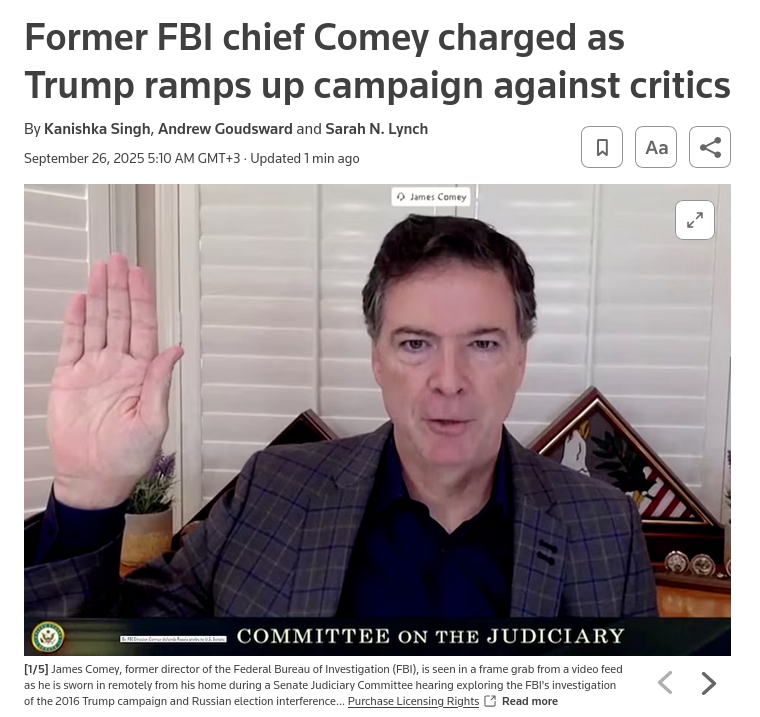
Task: Open the Aa text size options
Action: [x=656, y=147]
